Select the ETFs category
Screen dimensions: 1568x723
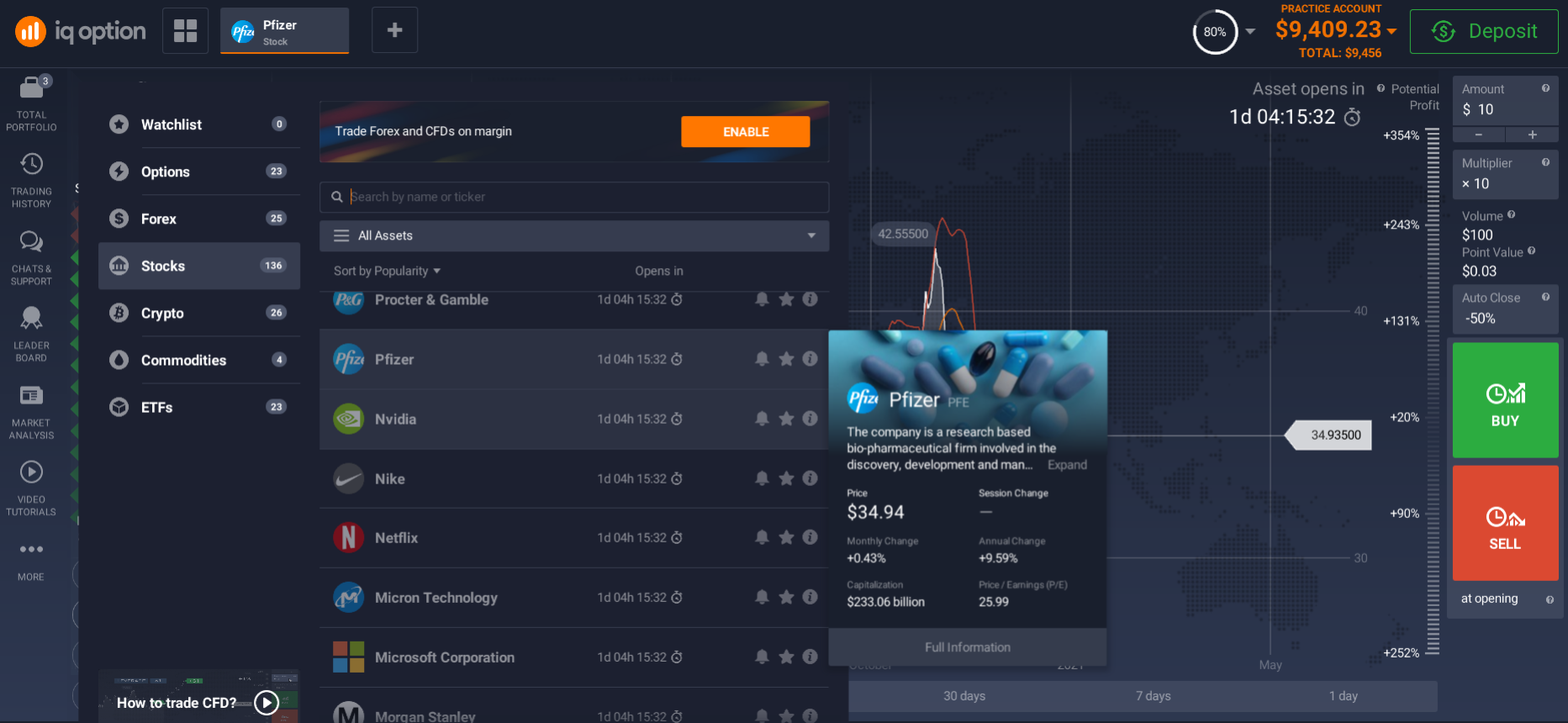click(x=199, y=407)
